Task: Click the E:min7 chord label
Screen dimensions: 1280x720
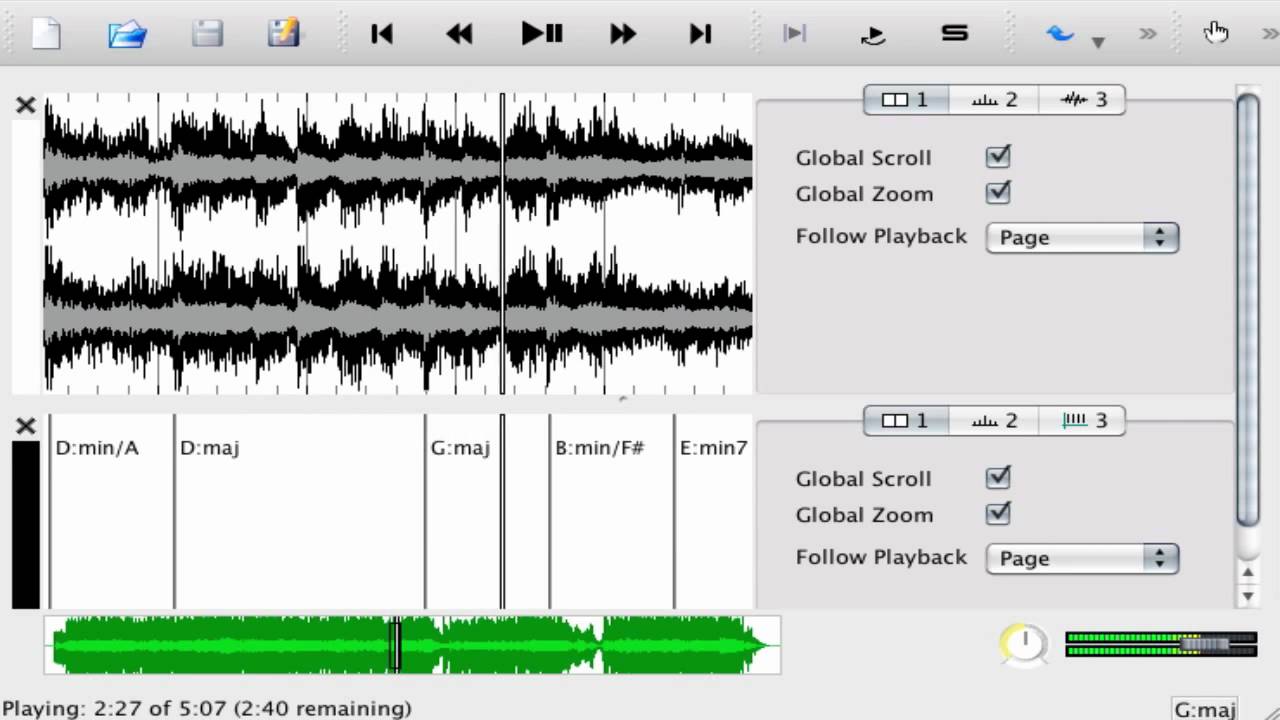Action: (714, 448)
